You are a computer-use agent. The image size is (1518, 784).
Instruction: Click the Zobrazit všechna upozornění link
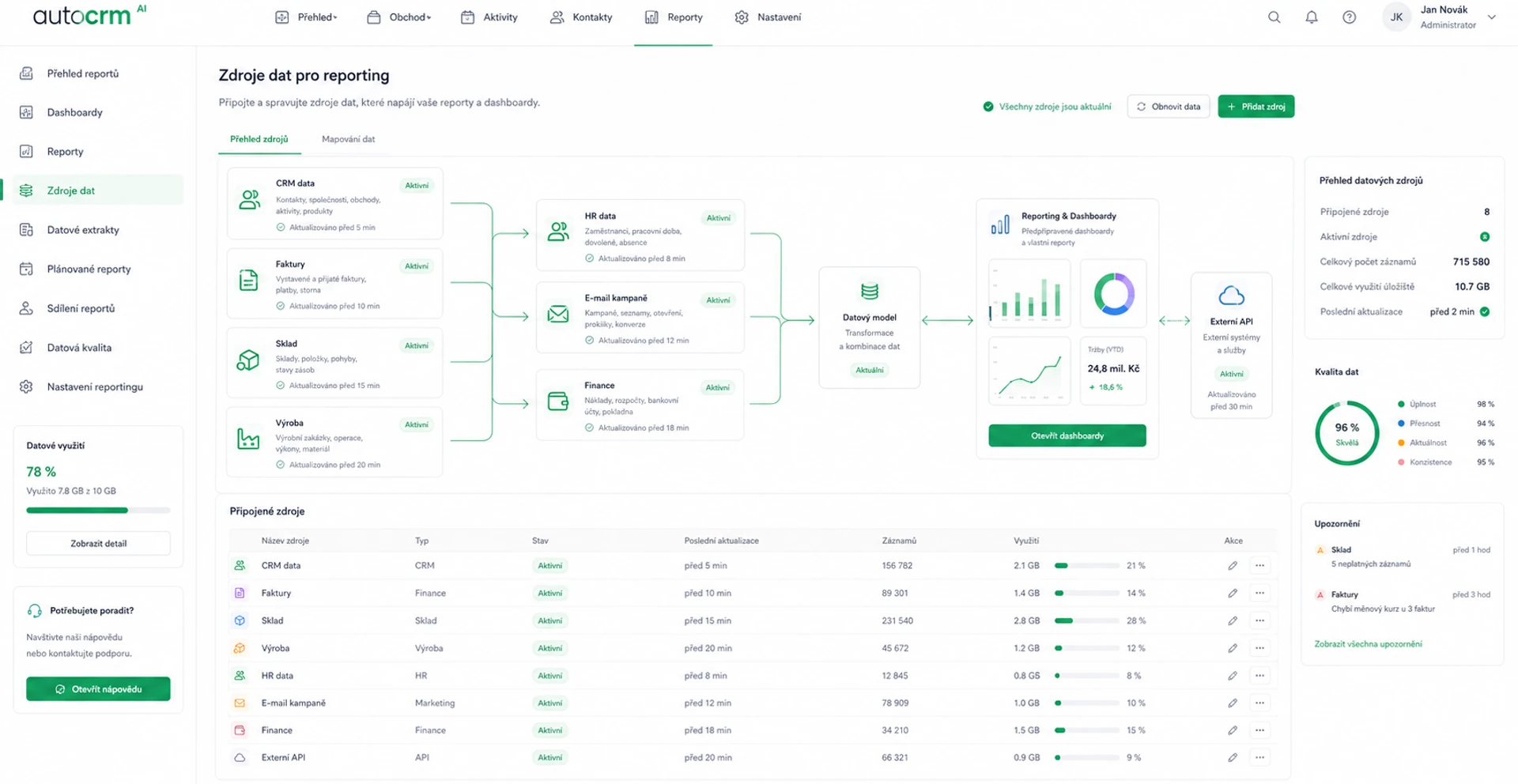coord(1369,643)
